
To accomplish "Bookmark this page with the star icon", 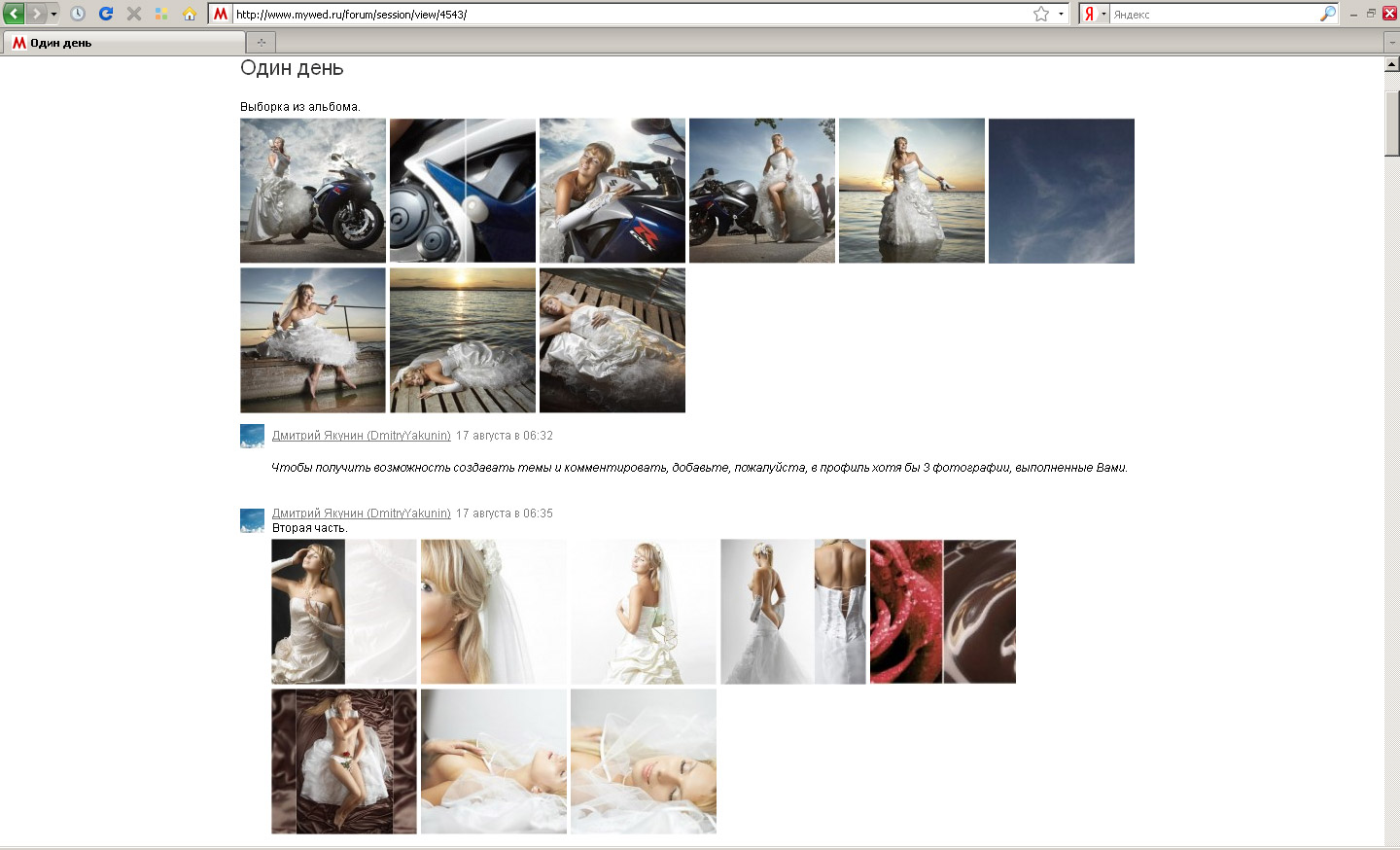I will 1041,14.
